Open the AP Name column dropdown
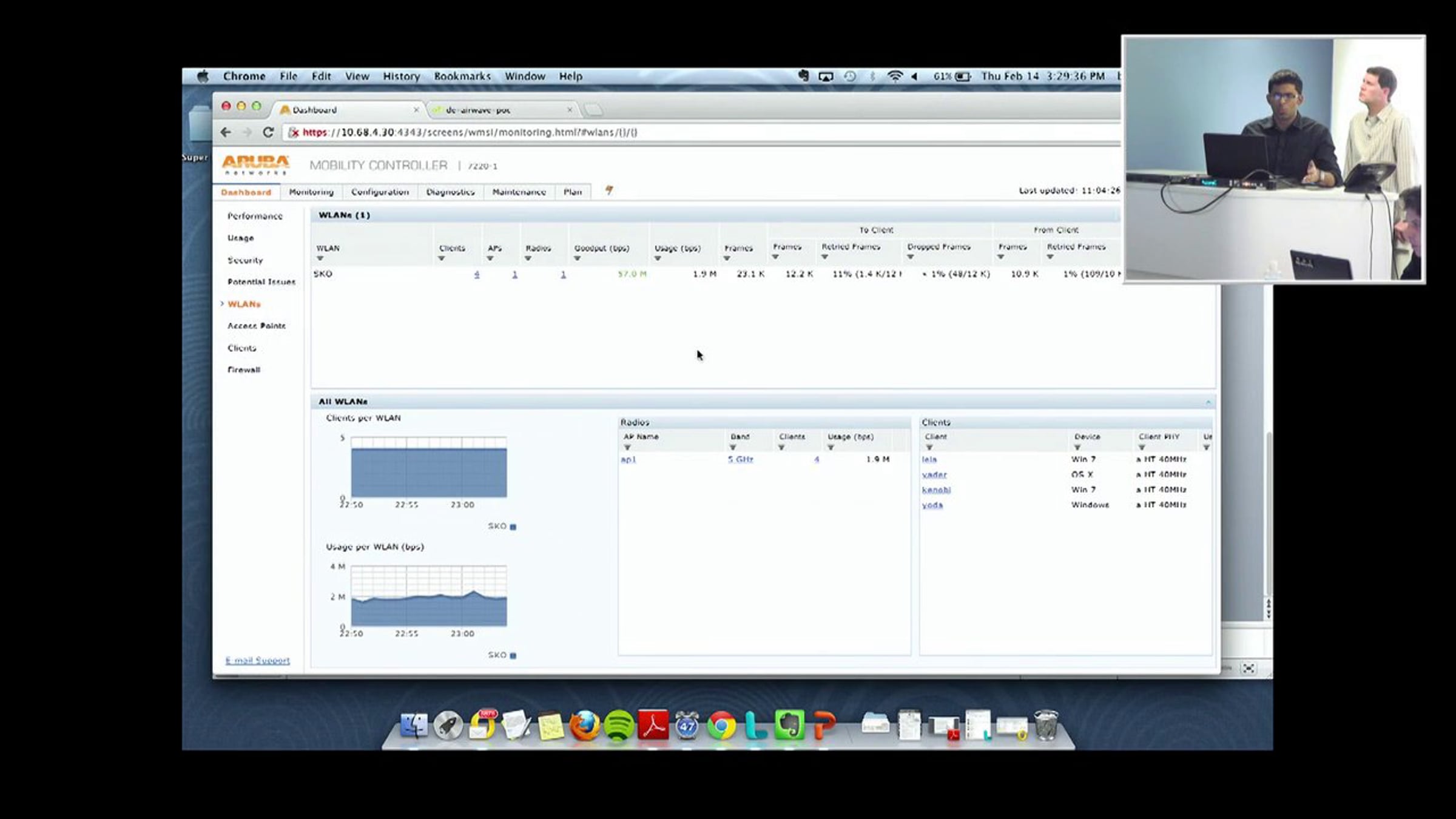This screenshot has width=1456, height=819. [x=627, y=447]
